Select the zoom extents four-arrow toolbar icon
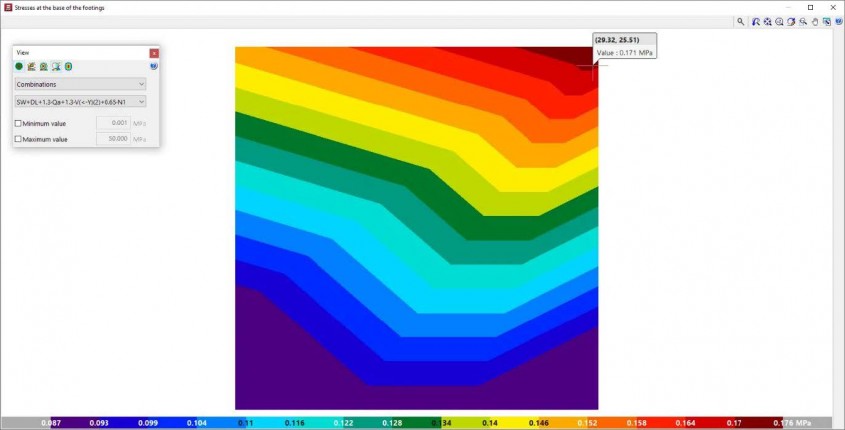This screenshot has height=430, width=845. click(767, 22)
